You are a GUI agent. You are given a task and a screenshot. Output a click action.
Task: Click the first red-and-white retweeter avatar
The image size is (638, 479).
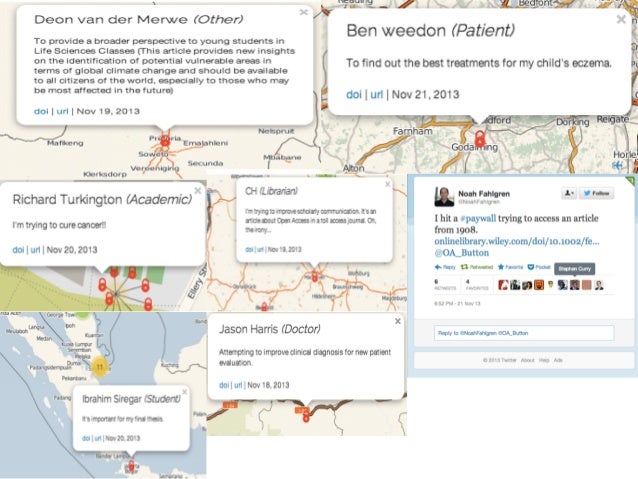[x=503, y=285]
